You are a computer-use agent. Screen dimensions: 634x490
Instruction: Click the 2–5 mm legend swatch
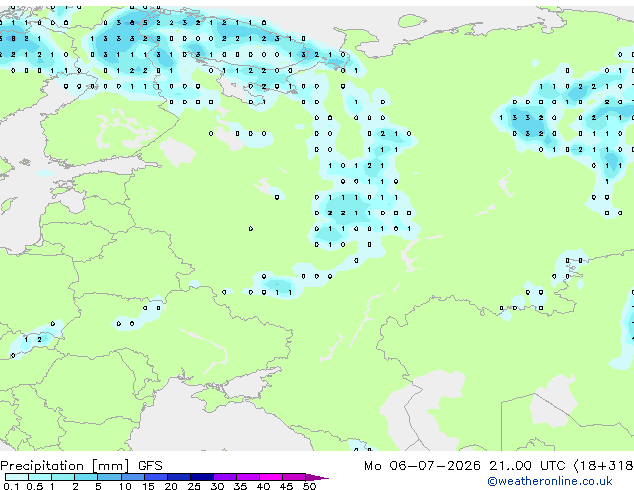(x=86, y=477)
